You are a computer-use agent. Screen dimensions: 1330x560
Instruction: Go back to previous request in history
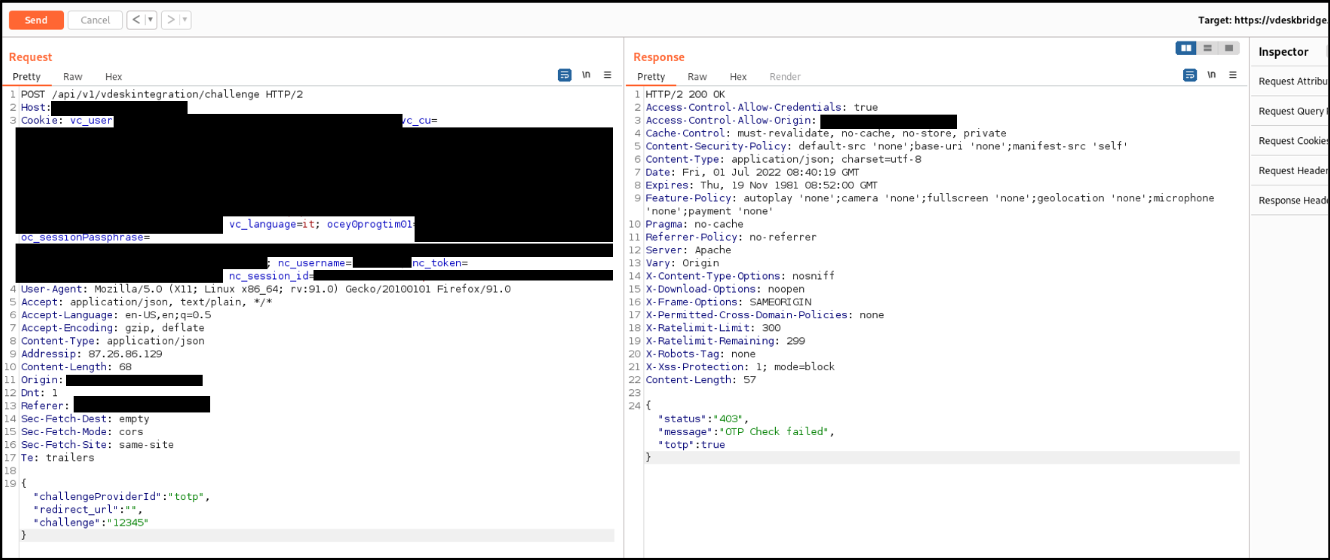pos(136,20)
